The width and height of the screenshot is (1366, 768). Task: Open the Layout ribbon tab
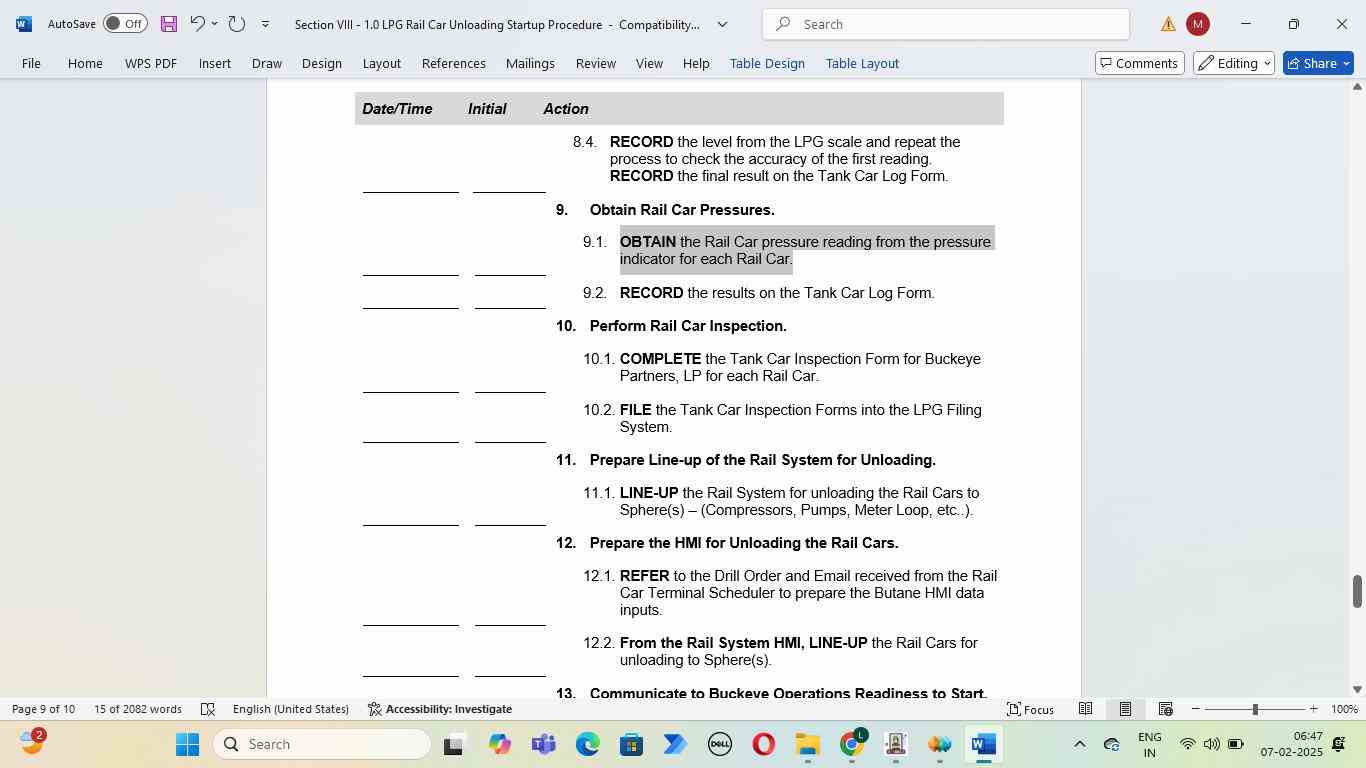coord(381,63)
